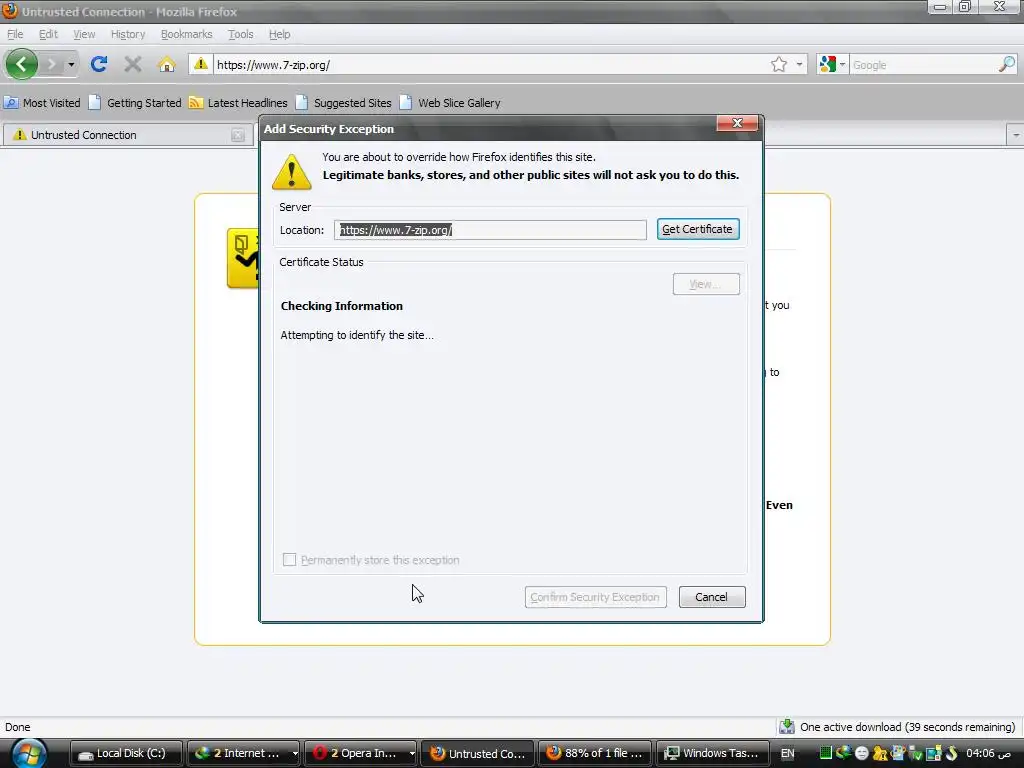Click the stop loading X icon
The width and height of the screenshot is (1024, 768).
tap(133, 64)
